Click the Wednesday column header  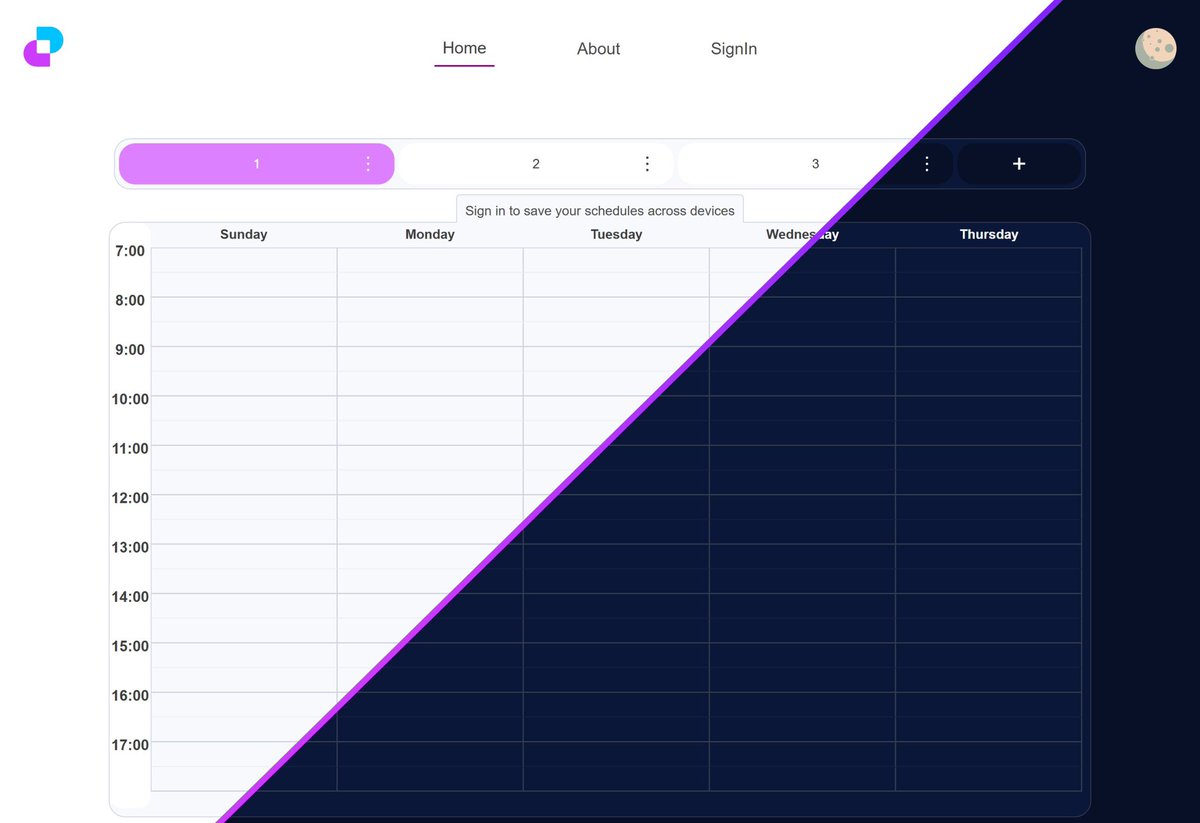802,234
